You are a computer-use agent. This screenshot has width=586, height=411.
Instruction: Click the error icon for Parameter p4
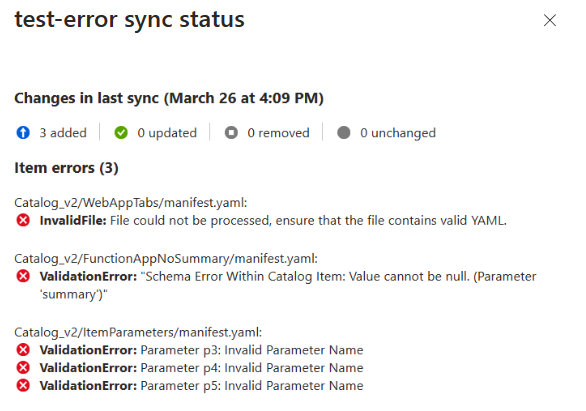[x=23, y=368]
